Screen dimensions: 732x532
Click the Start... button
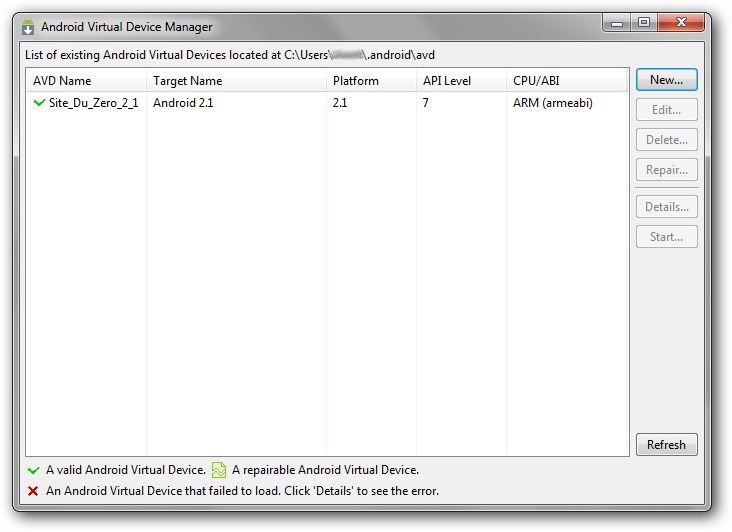pos(666,237)
